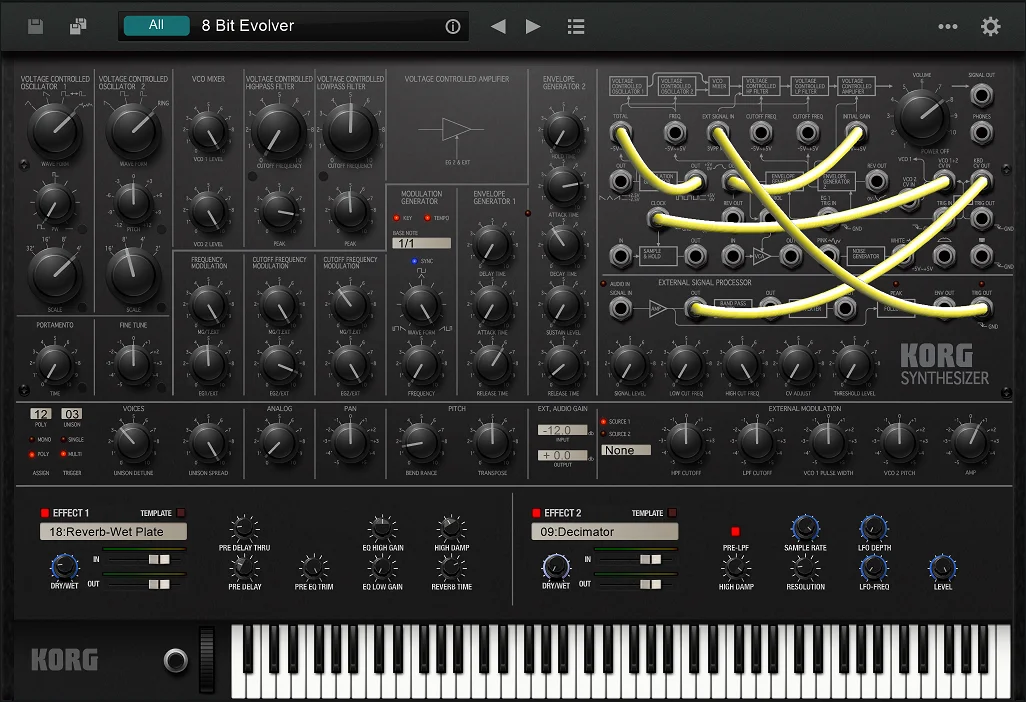Open the Effect 1 type selector Reverb-Wet Plate

[113, 532]
